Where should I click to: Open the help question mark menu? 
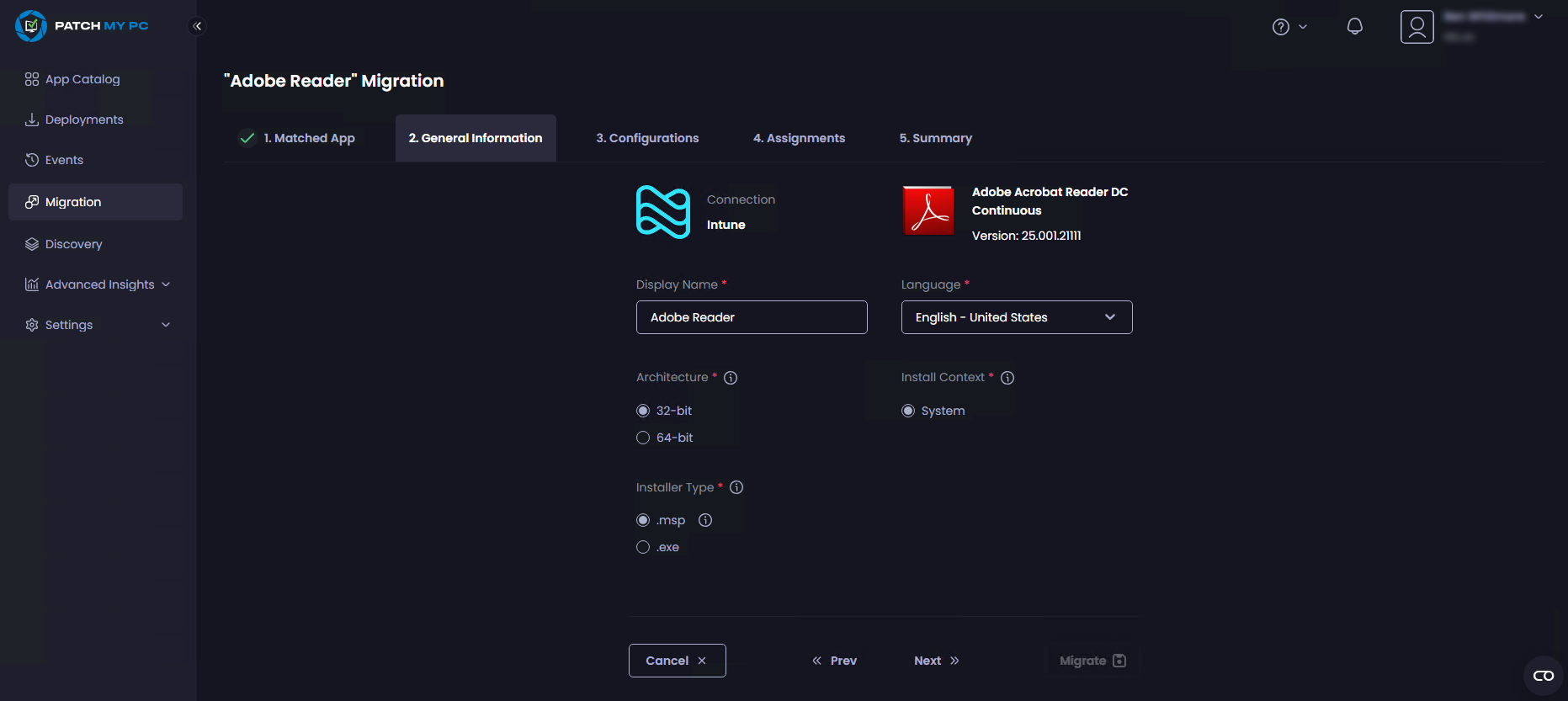(x=1281, y=27)
